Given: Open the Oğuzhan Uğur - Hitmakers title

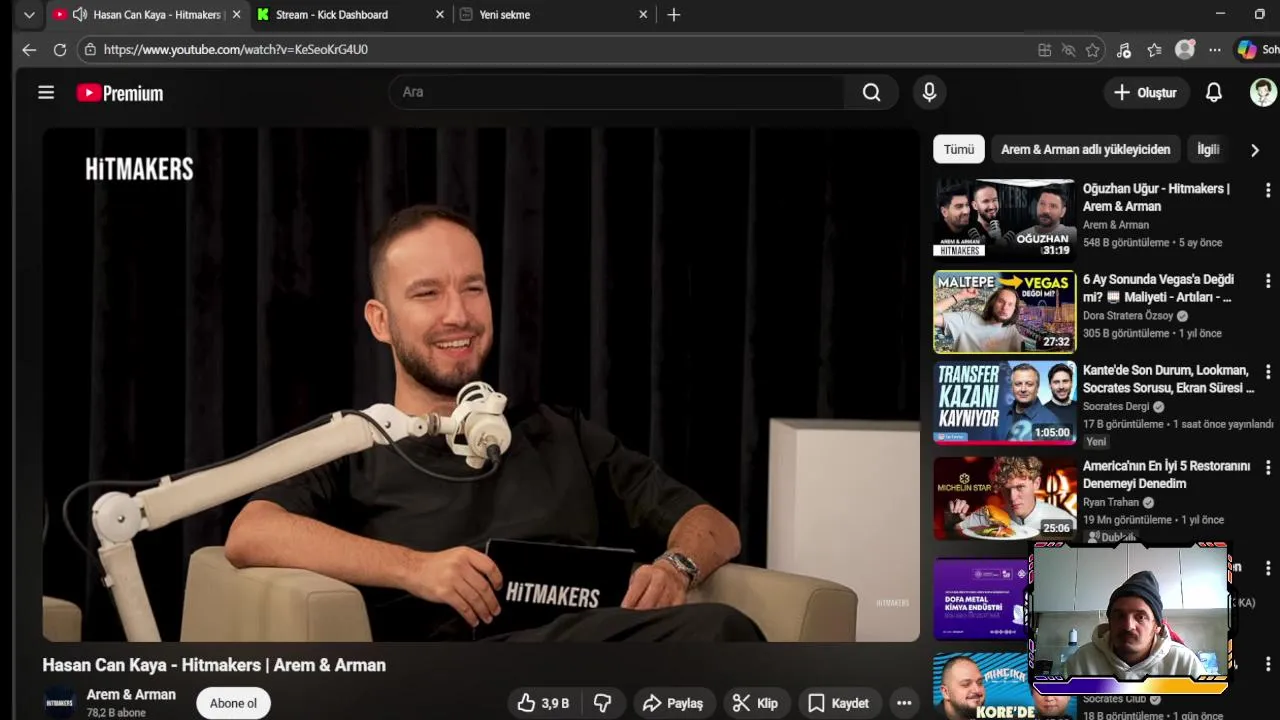Looking at the screenshot, I should [x=1156, y=197].
